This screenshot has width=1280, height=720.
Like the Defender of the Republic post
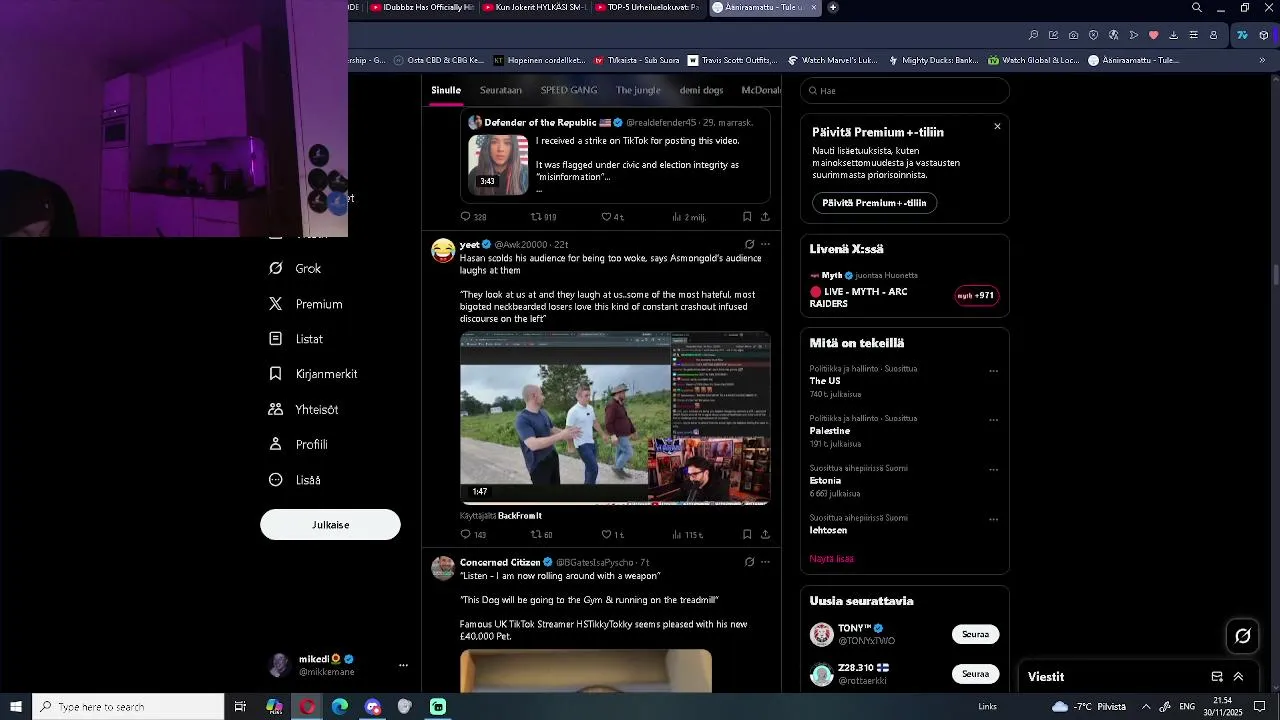point(612,217)
